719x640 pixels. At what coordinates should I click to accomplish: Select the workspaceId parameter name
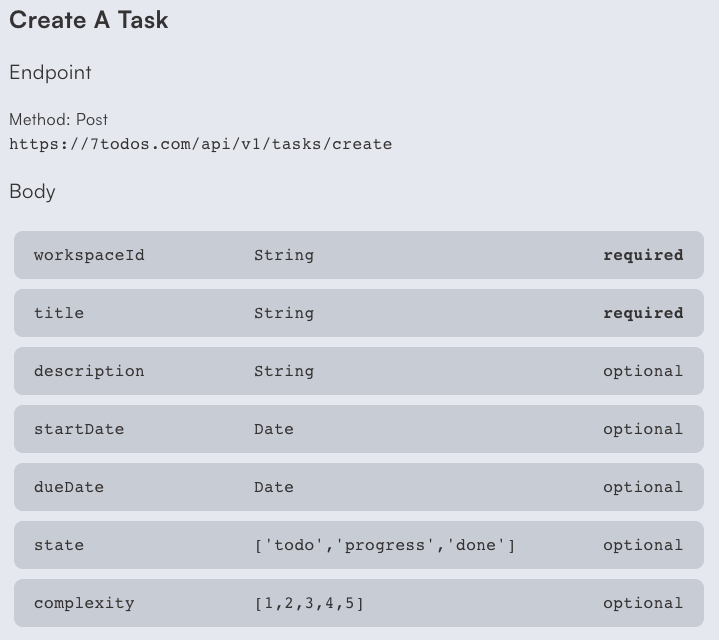(x=89, y=255)
